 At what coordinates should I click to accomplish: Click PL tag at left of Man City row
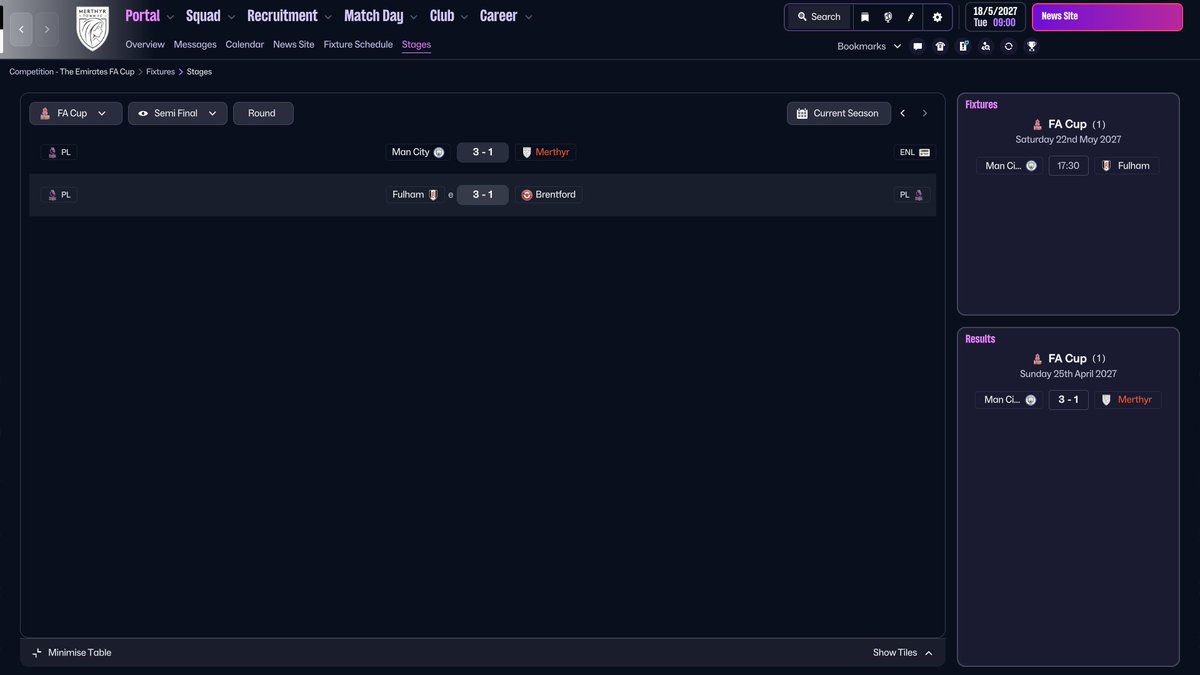tap(59, 153)
